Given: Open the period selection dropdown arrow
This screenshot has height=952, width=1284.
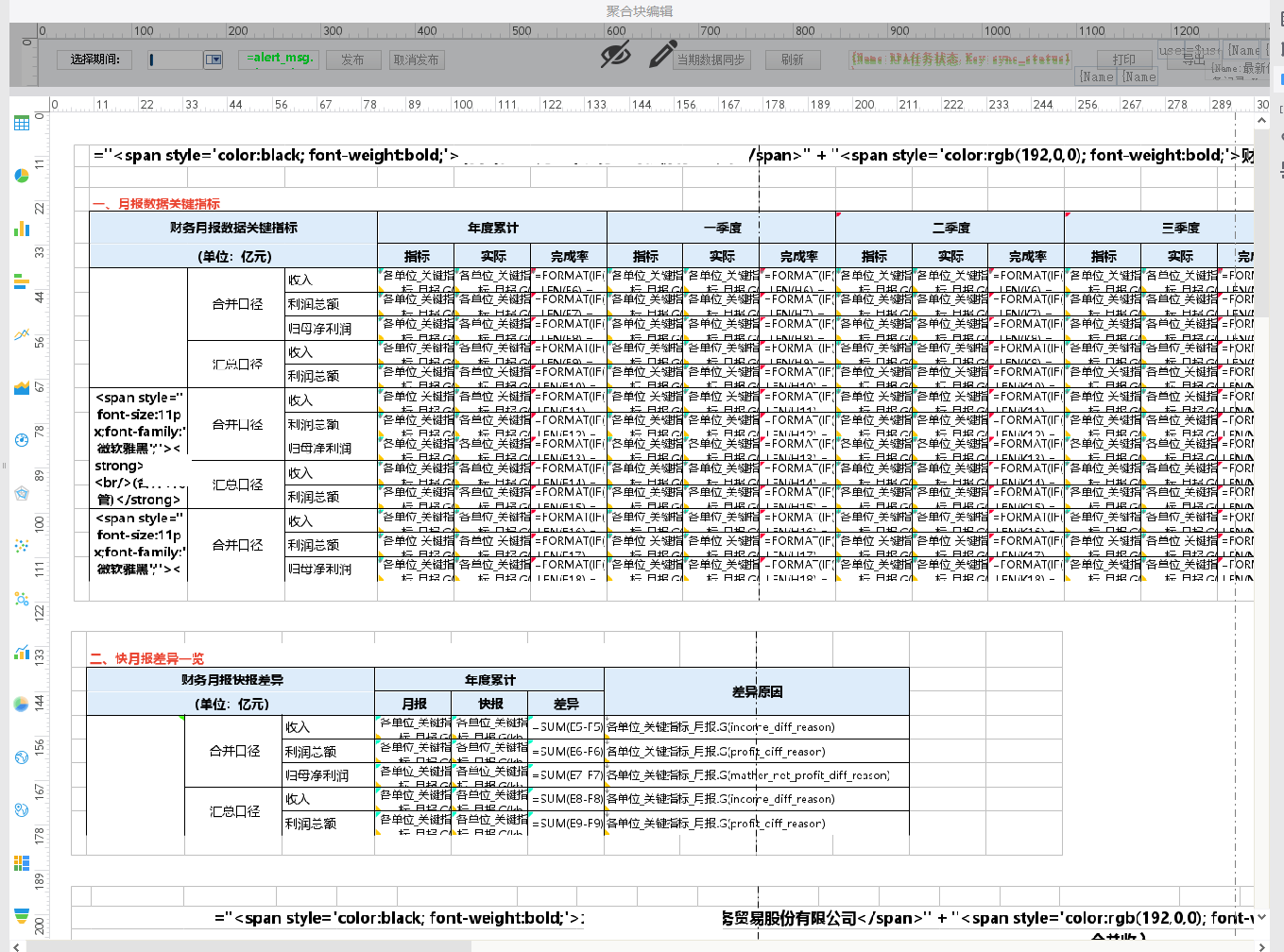Looking at the screenshot, I should (x=214, y=59).
